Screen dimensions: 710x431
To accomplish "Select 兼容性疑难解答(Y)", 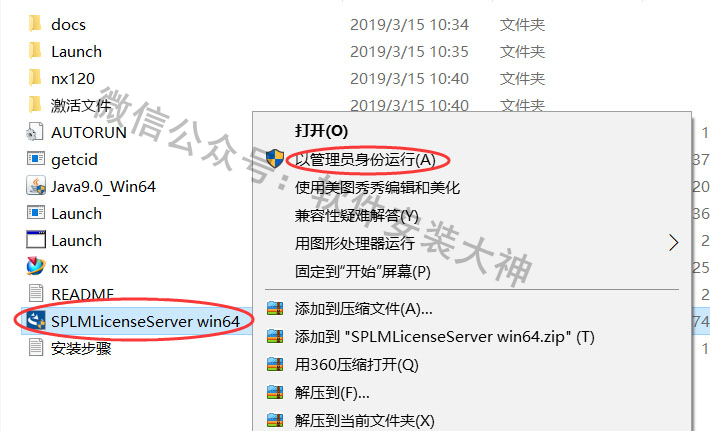I will point(356,216).
